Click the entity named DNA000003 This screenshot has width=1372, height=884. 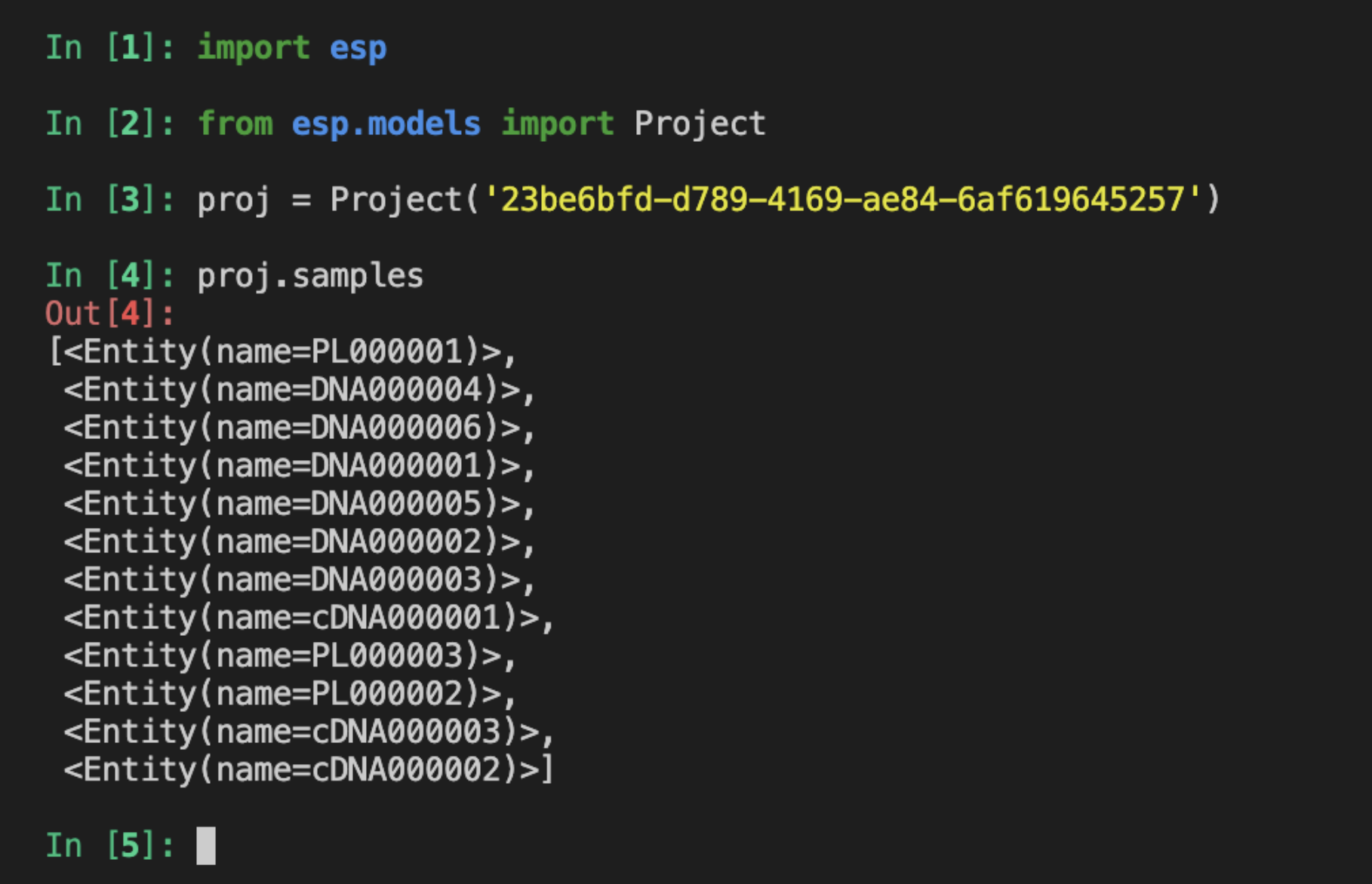(x=300, y=580)
